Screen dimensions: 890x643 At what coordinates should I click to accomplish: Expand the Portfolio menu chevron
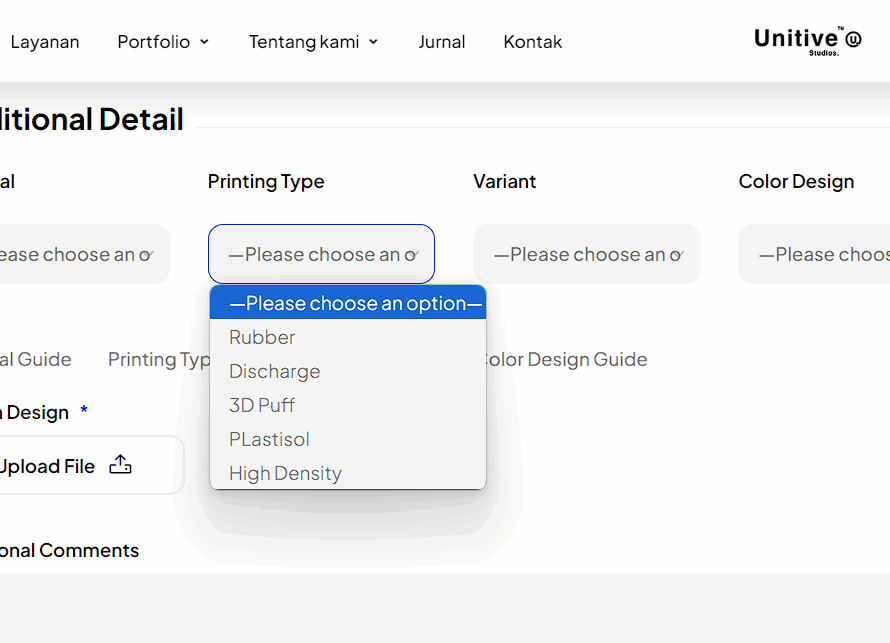205,42
